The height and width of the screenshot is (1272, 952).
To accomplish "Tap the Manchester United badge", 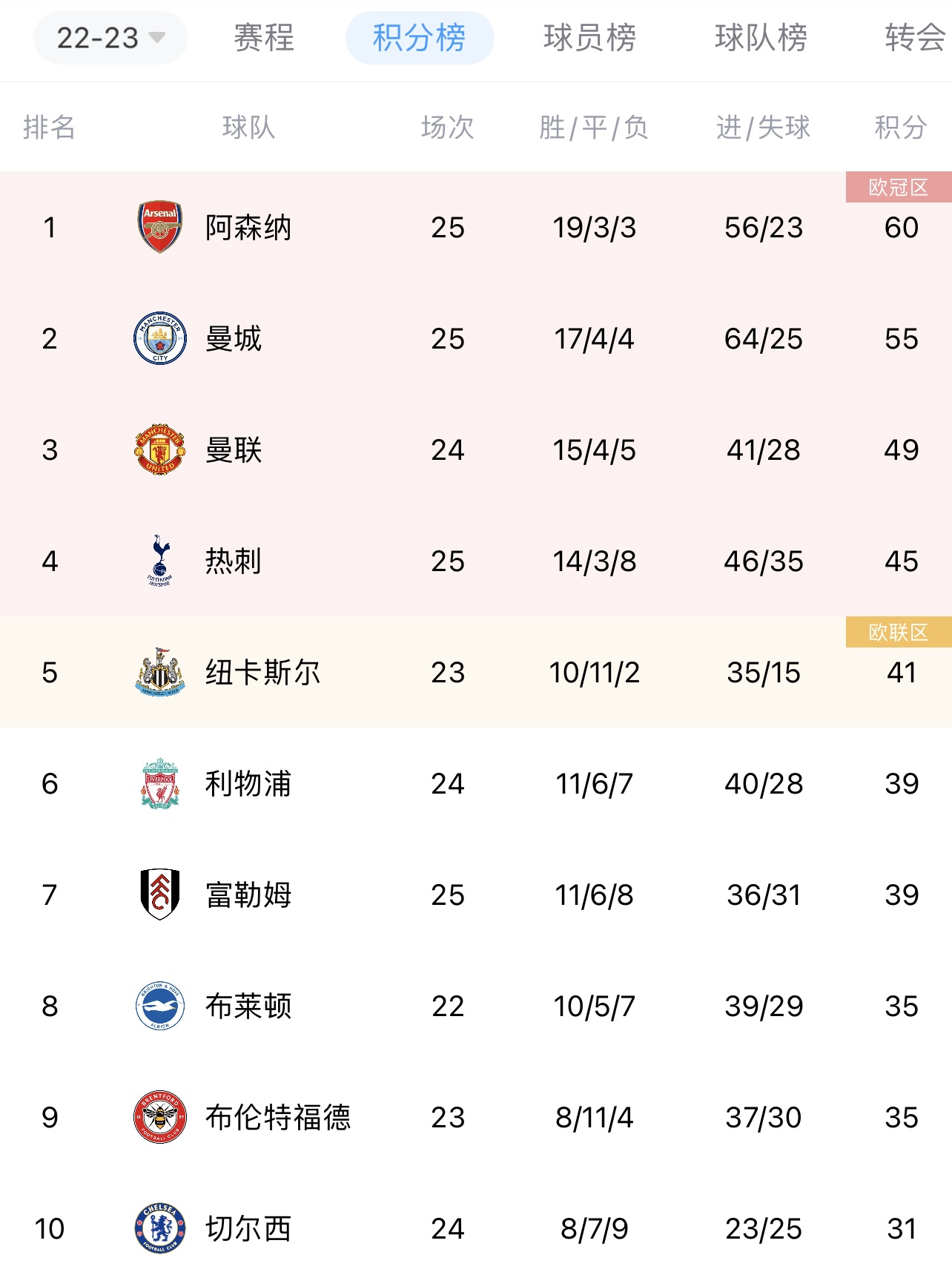I will 160,449.
